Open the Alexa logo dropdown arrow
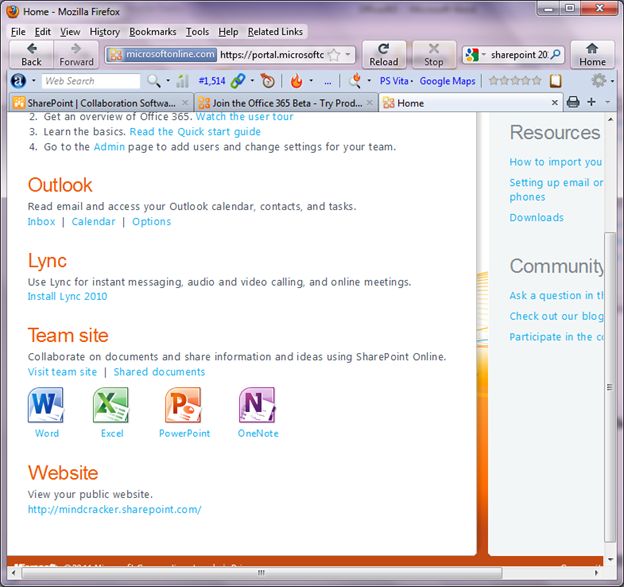624x587 pixels. (x=34, y=81)
